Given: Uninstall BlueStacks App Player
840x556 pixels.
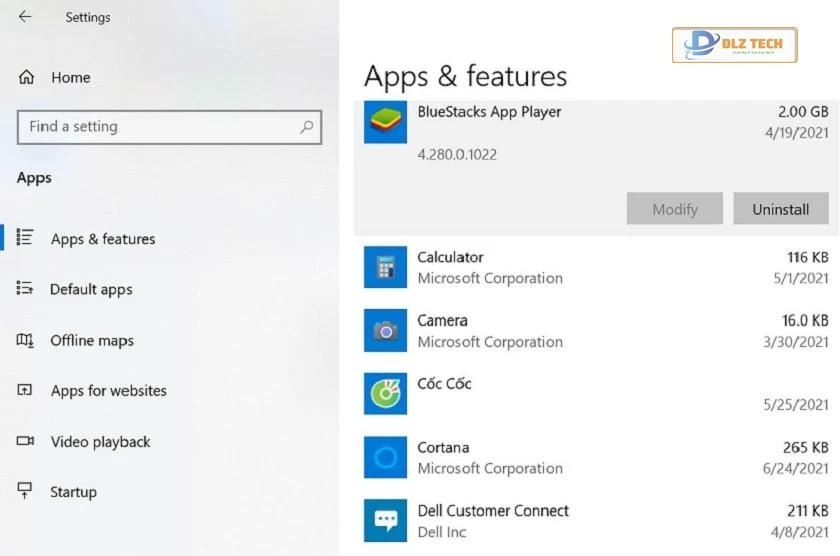Looking at the screenshot, I should pyautogui.click(x=780, y=209).
